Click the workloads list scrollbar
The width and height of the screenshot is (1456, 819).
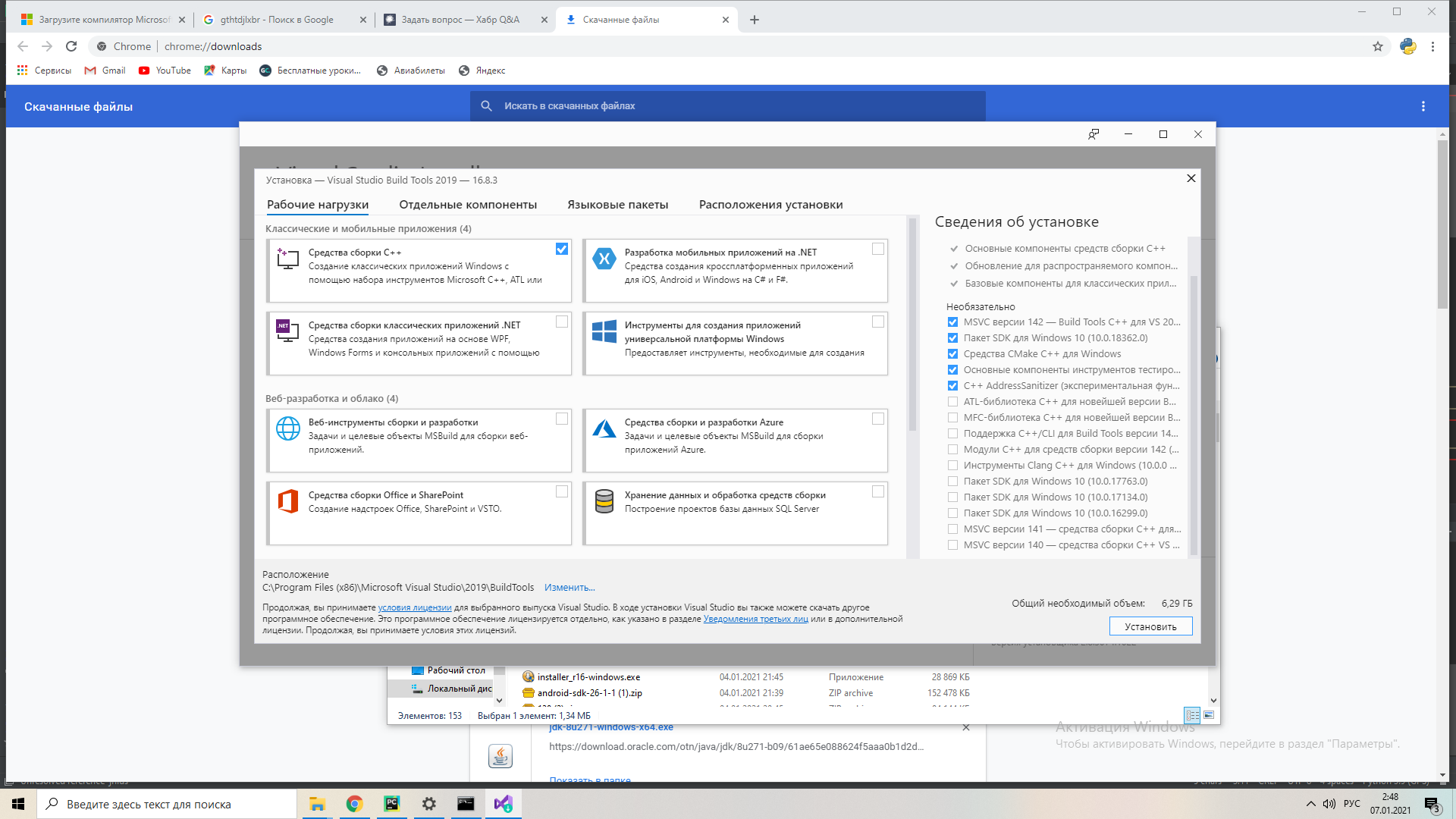coord(912,326)
